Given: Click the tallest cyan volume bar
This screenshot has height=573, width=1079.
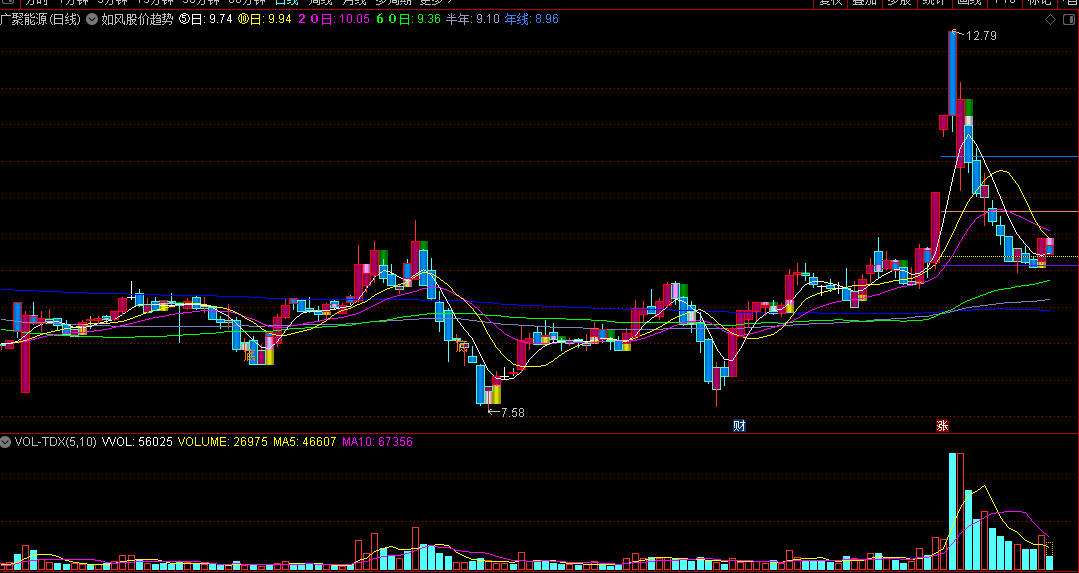Looking at the screenshot, I should [x=952, y=512].
